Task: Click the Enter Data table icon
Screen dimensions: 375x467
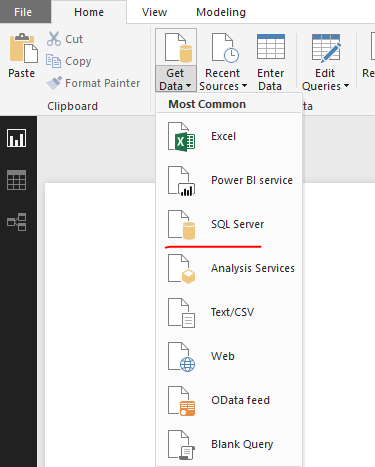Action: [x=271, y=47]
